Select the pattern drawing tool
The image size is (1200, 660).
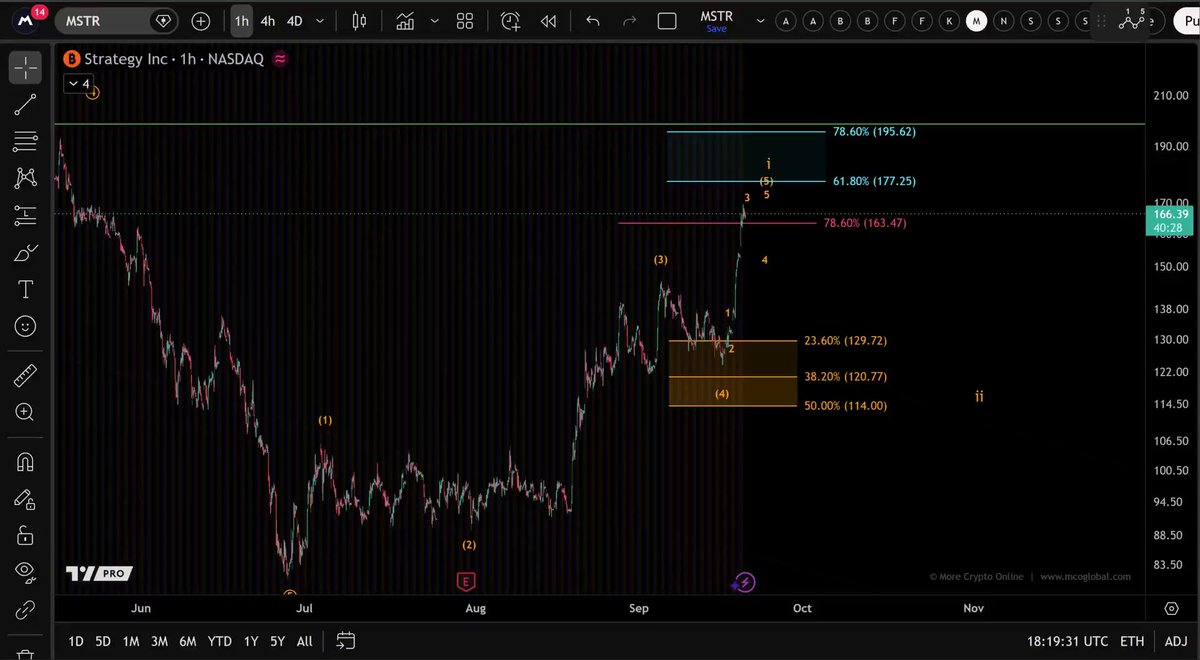(25, 178)
